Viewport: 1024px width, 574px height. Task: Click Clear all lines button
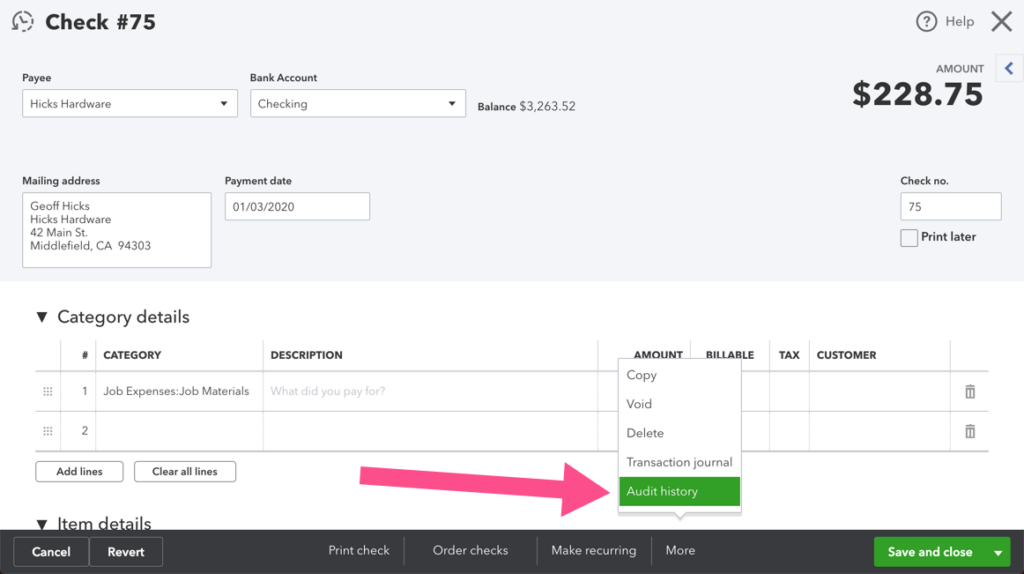click(x=185, y=471)
